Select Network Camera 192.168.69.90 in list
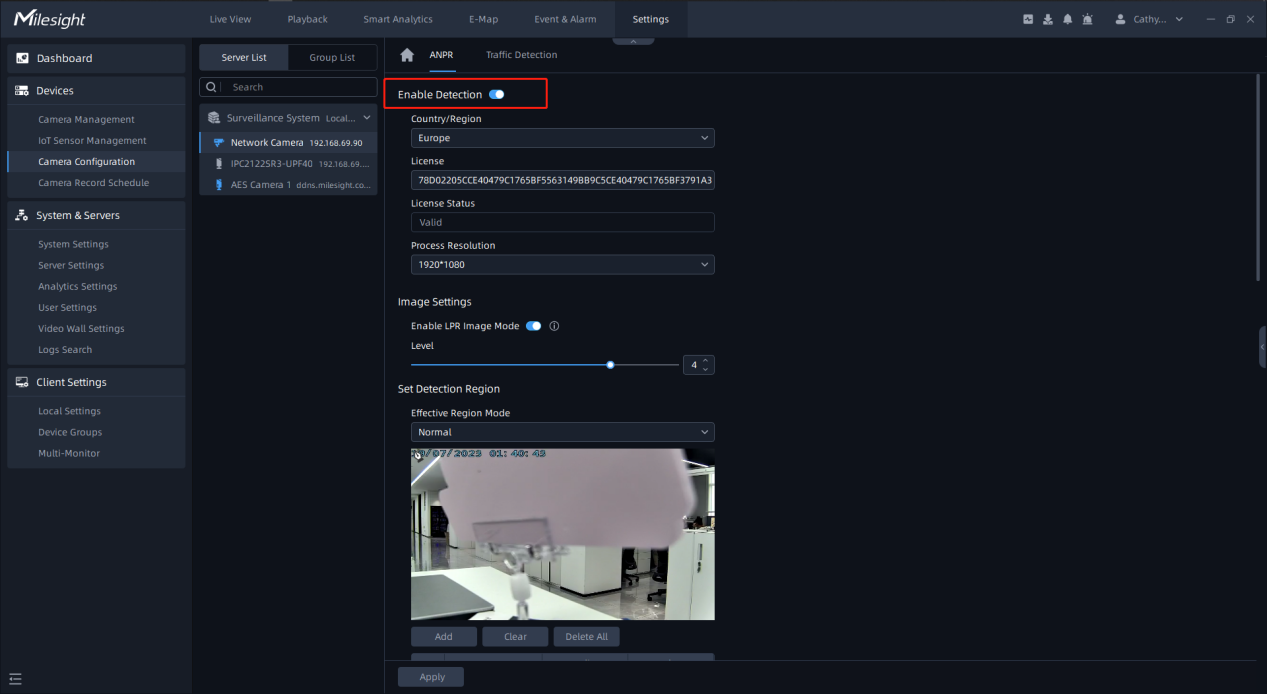The width and height of the screenshot is (1267, 694). tap(288, 142)
